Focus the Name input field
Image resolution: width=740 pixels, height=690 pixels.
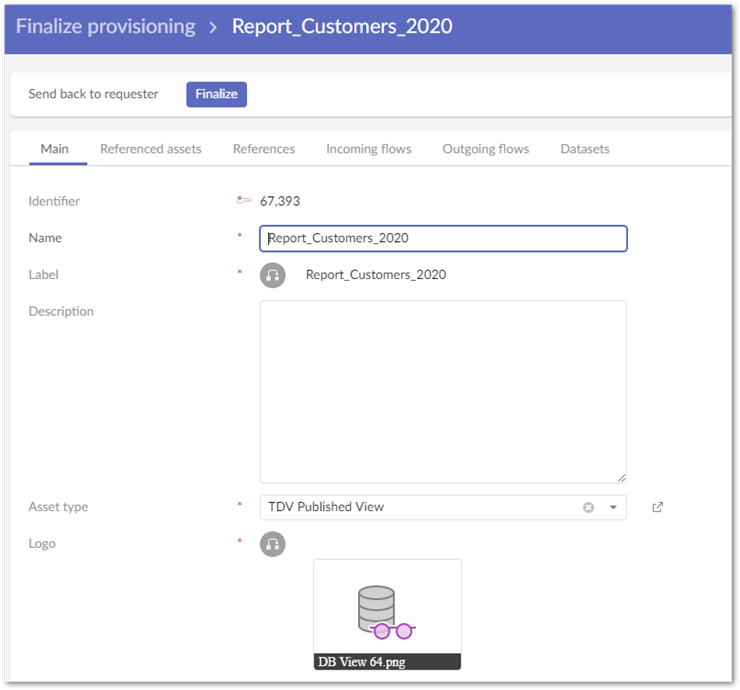tap(443, 238)
